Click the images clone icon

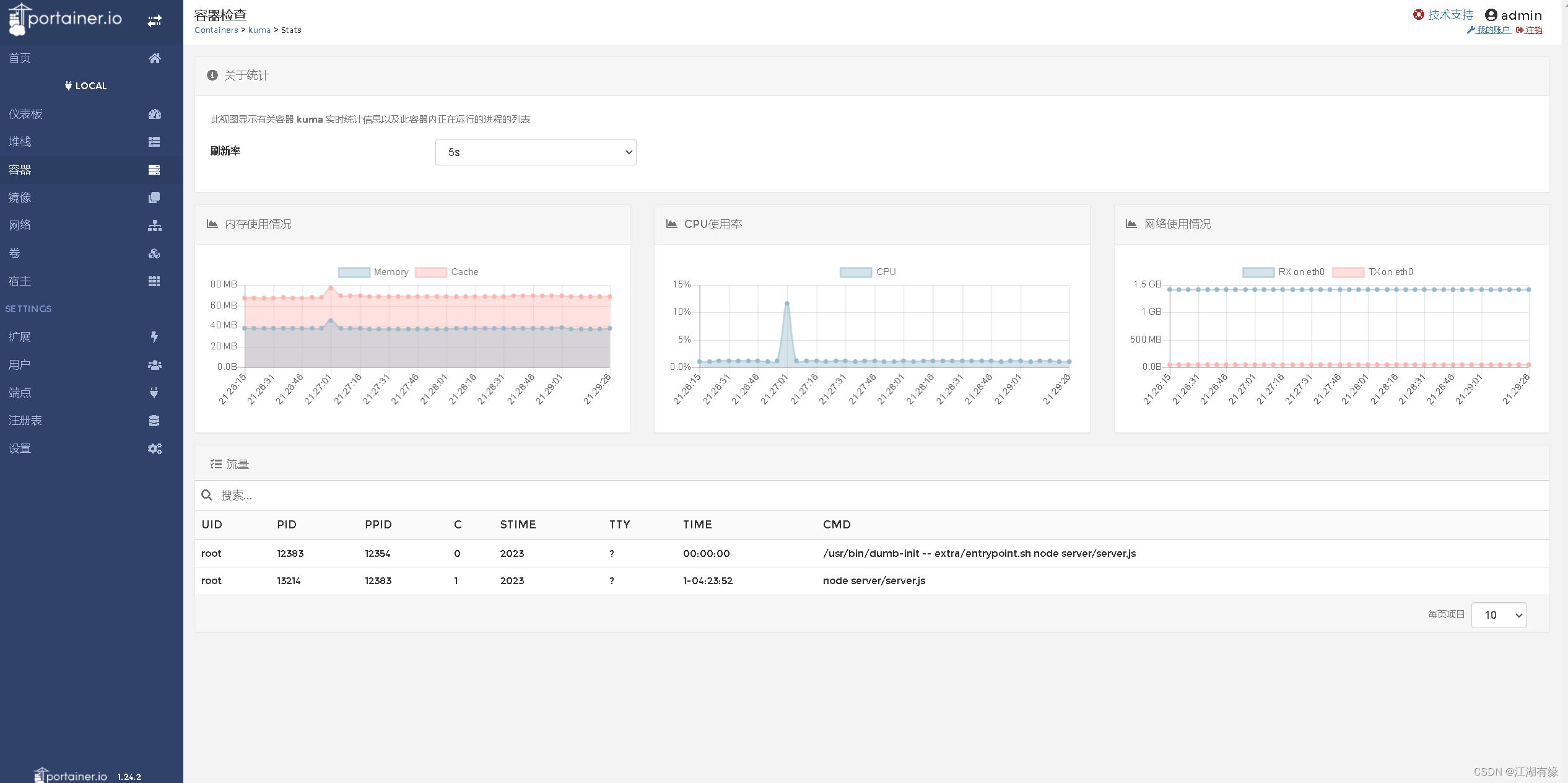coord(154,198)
